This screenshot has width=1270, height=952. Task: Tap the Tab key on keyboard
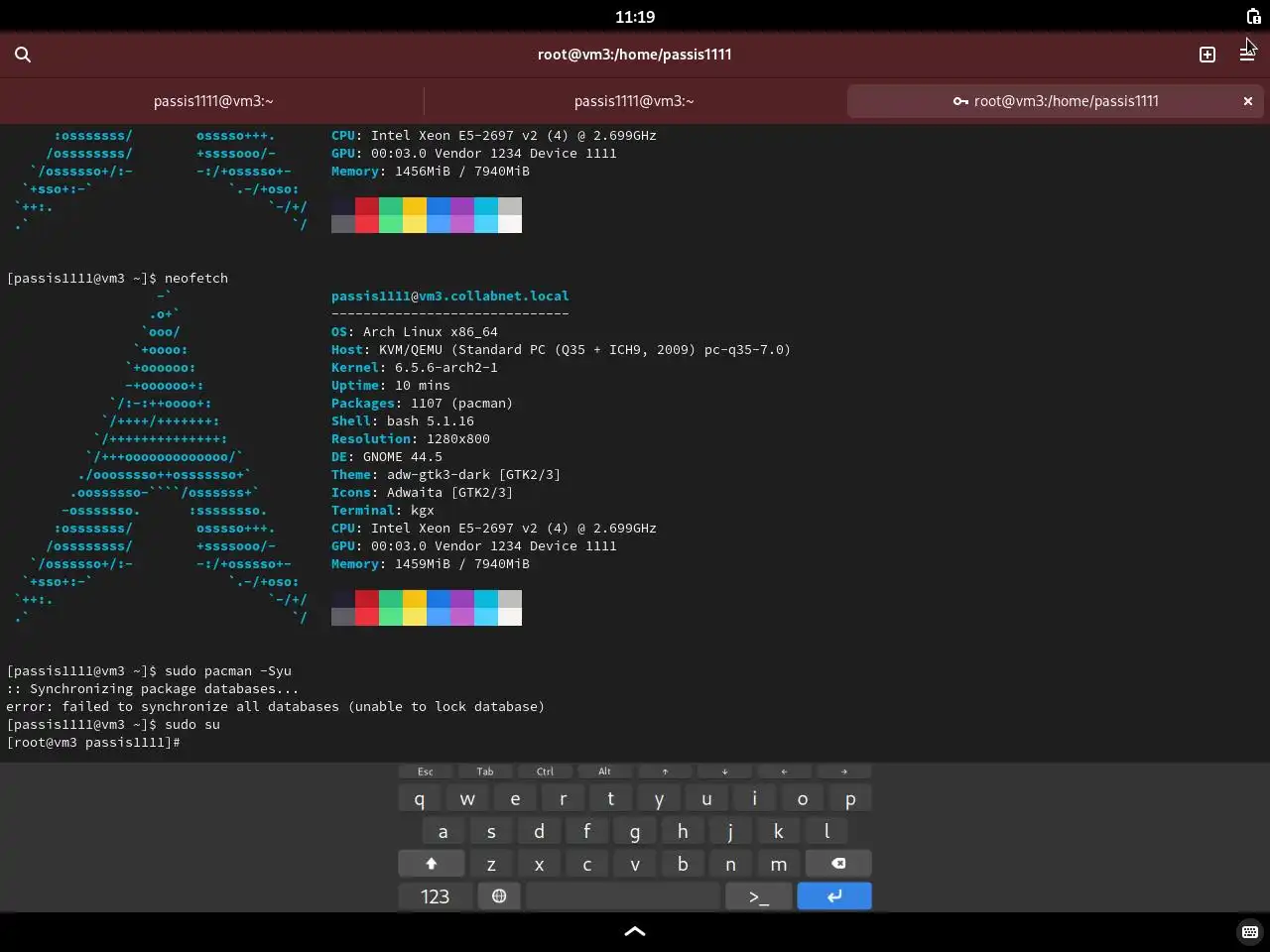click(x=485, y=772)
